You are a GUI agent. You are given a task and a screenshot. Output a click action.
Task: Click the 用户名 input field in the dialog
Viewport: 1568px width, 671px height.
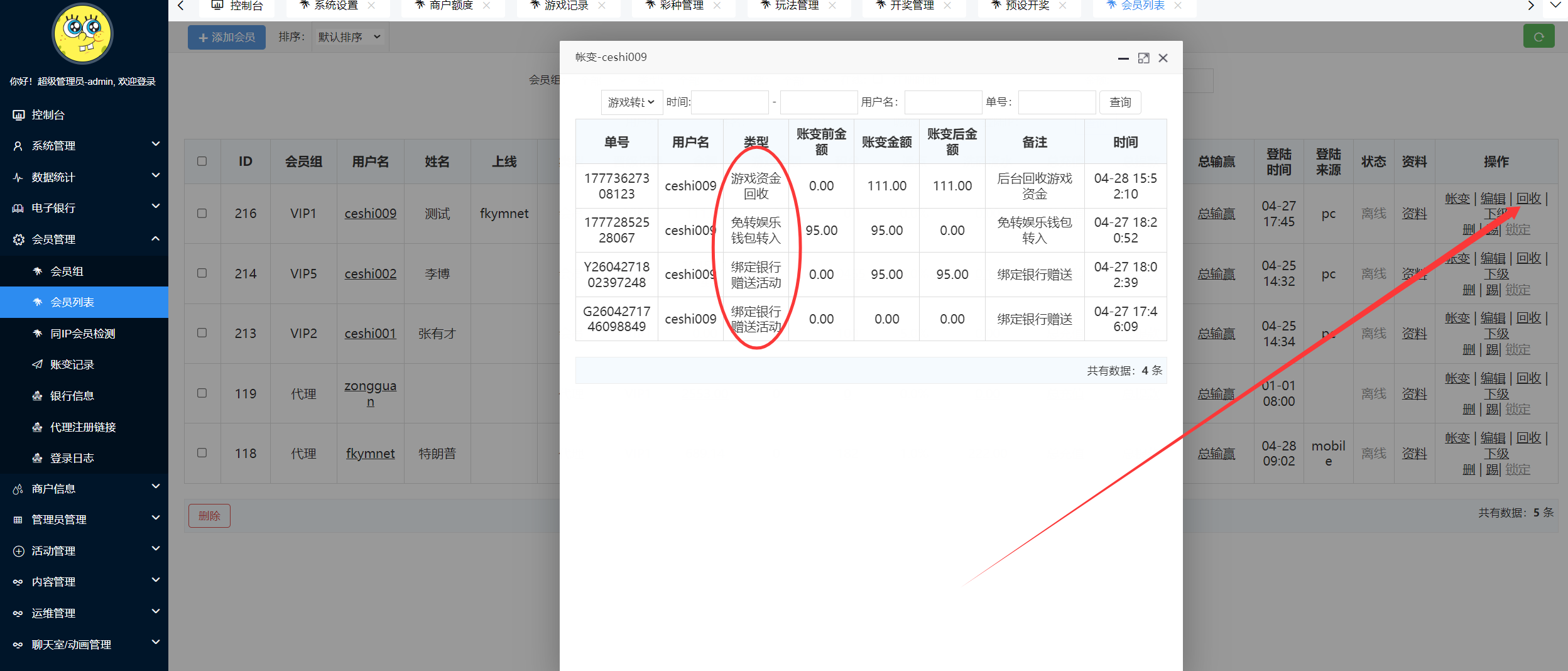[943, 102]
